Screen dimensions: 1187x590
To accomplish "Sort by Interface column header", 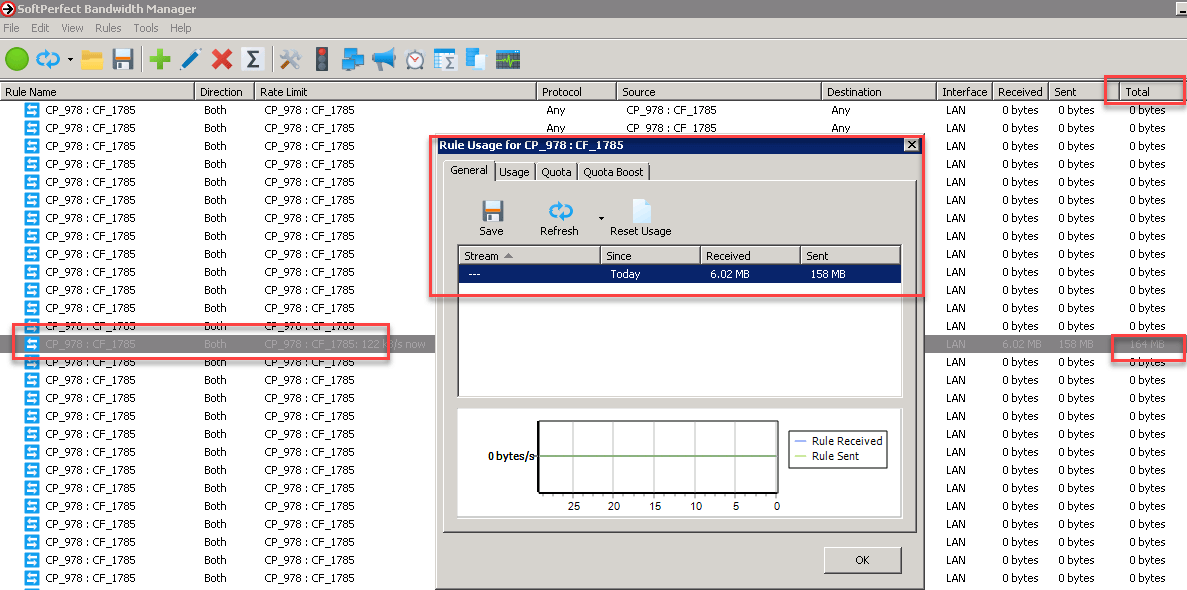I will pyautogui.click(x=964, y=92).
